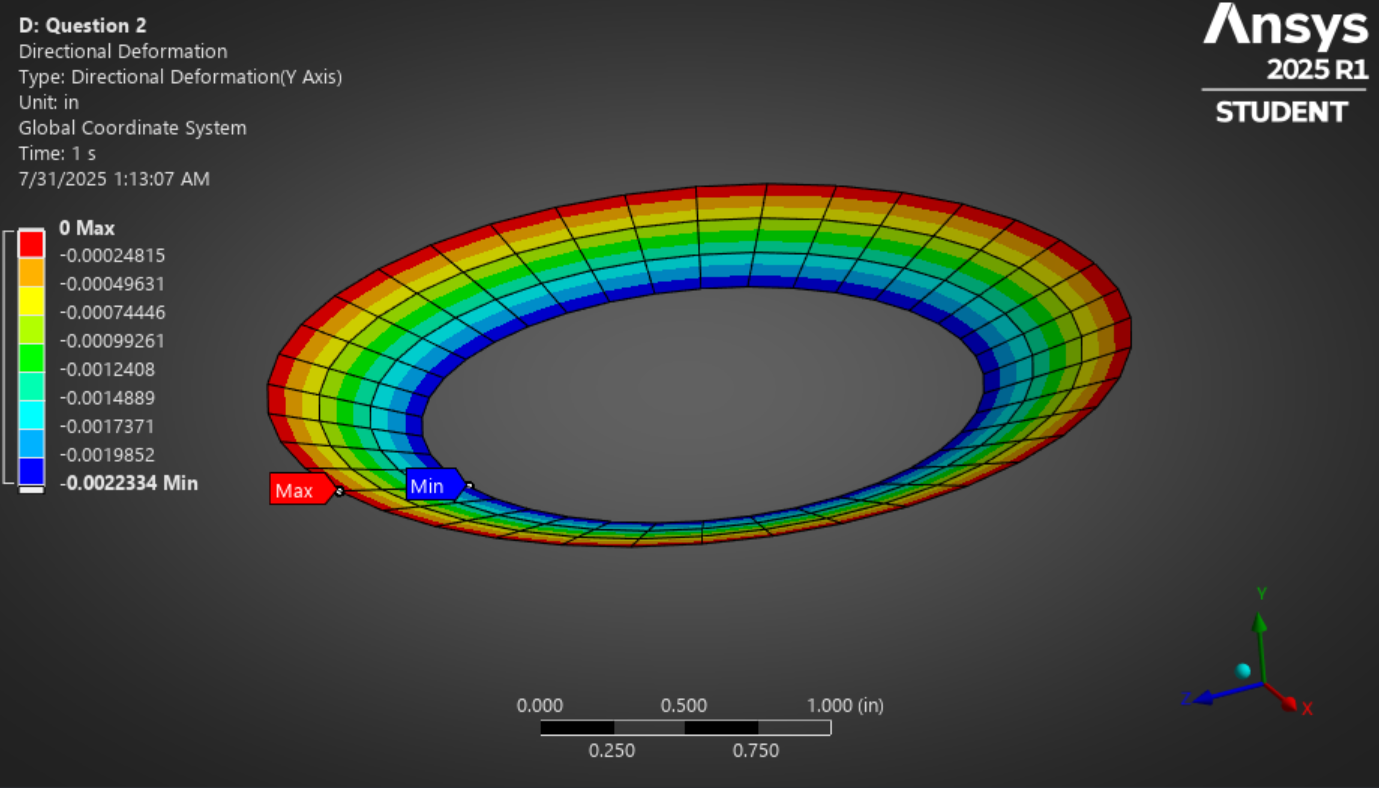Click legend value -0.00049631
Viewport: 1379px width, 788px height.
point(113,284)
